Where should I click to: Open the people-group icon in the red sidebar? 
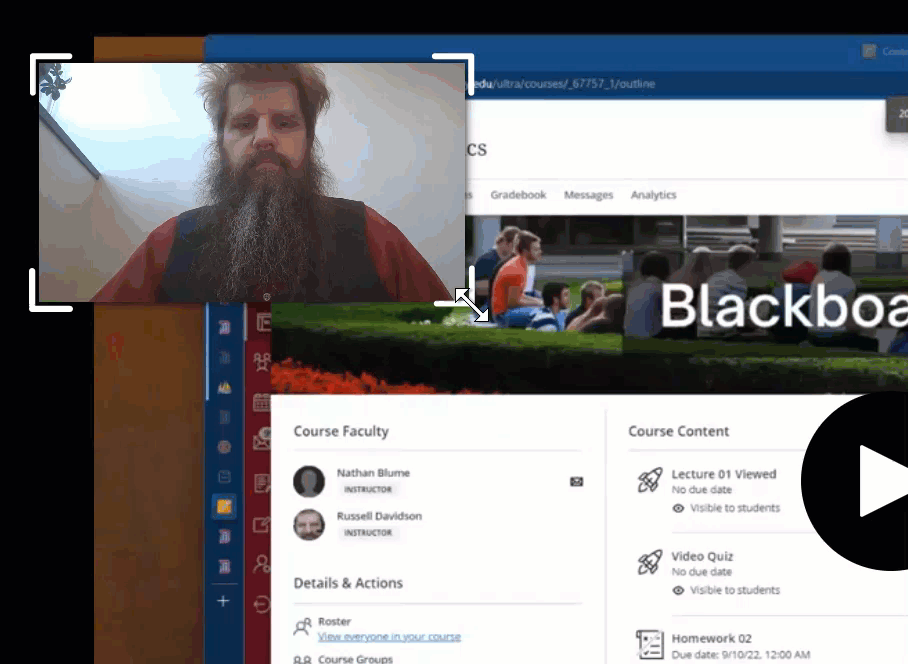coord(262,362)
